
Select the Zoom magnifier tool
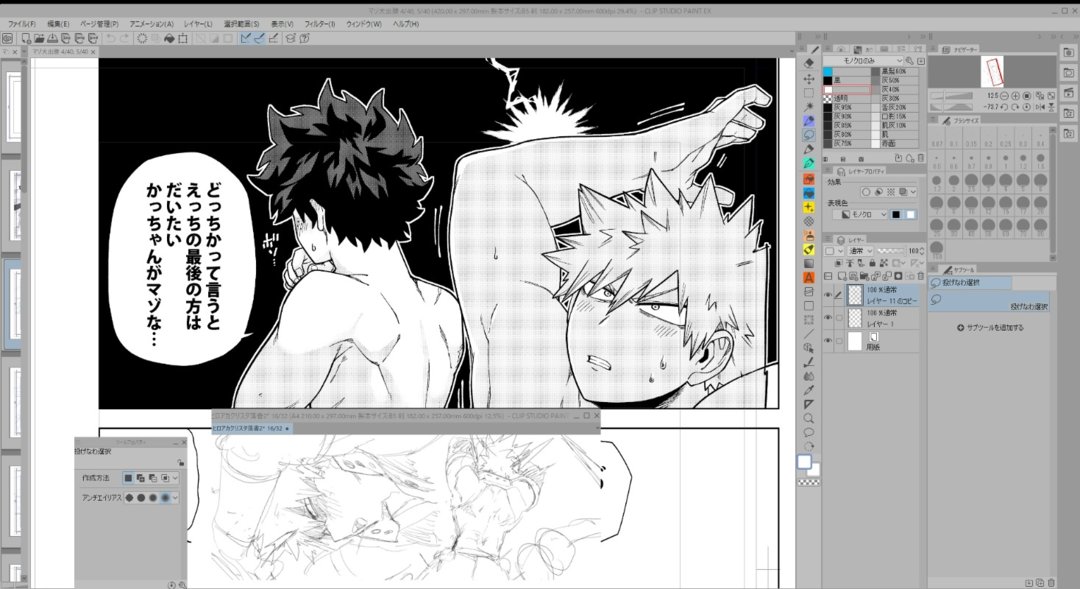click(809, 418)
